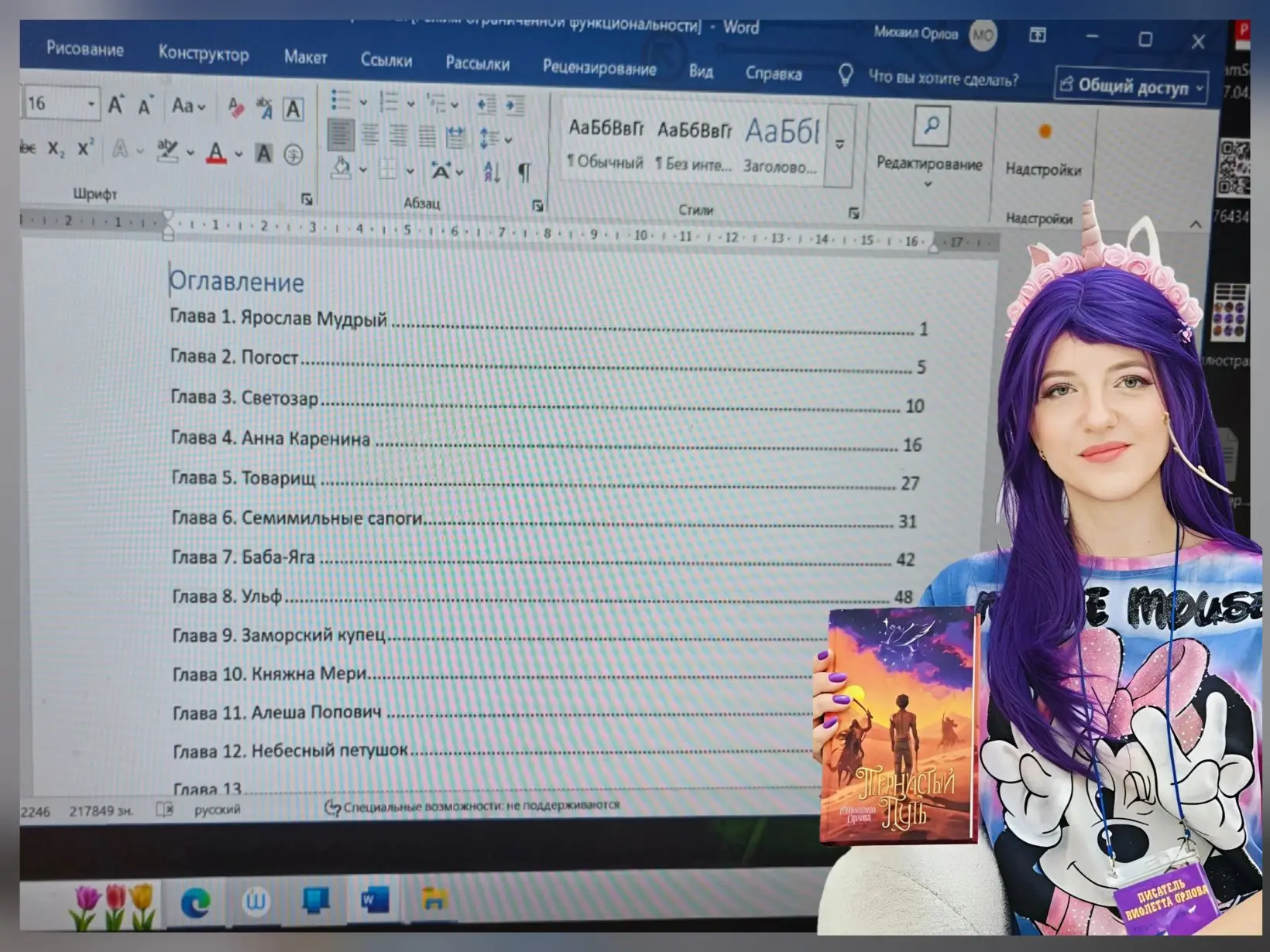Click the Clear All Formatting eraser icon
Viewport: 1270px width, 952px height.
point(236,108)
